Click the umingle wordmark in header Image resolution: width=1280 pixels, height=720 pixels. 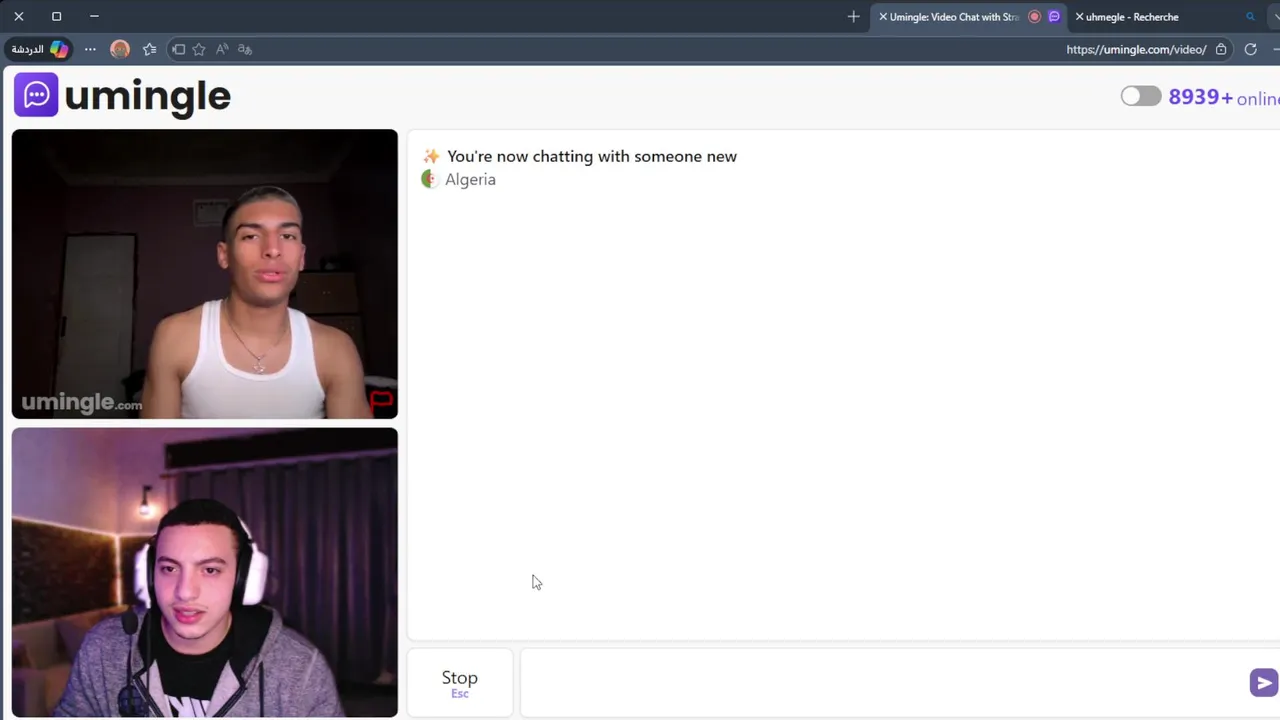pos(148,96)
